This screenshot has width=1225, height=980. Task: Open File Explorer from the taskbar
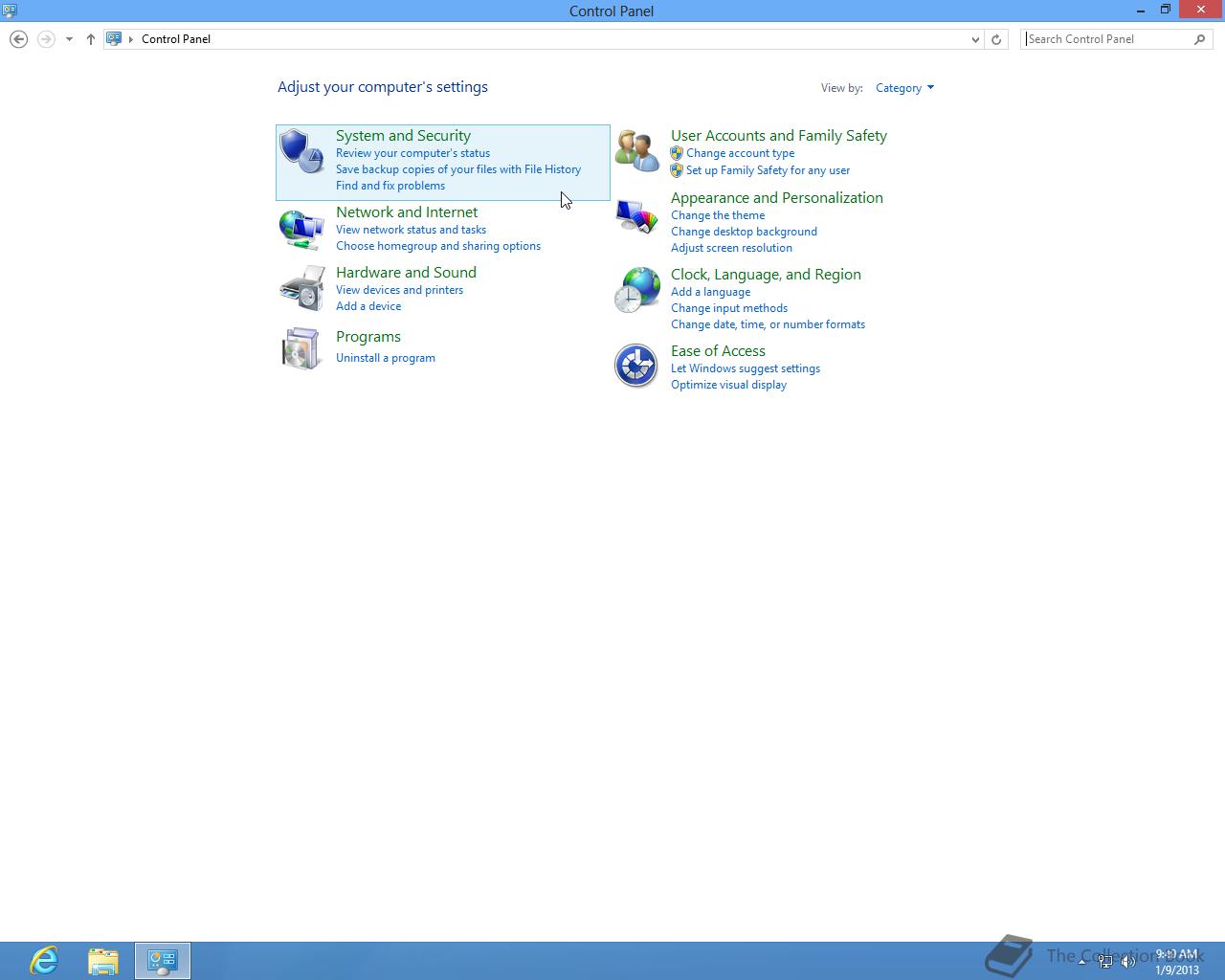coord(103,960)
